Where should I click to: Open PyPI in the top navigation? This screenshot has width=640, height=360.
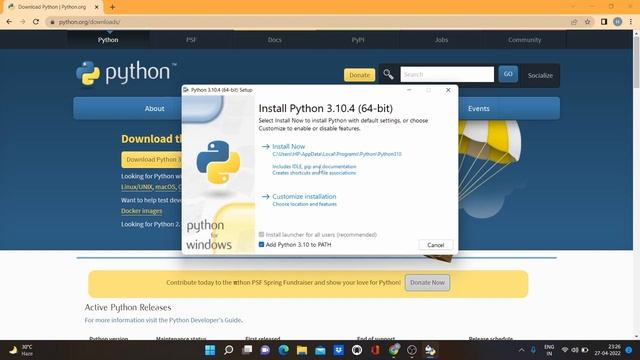[358, 40]
